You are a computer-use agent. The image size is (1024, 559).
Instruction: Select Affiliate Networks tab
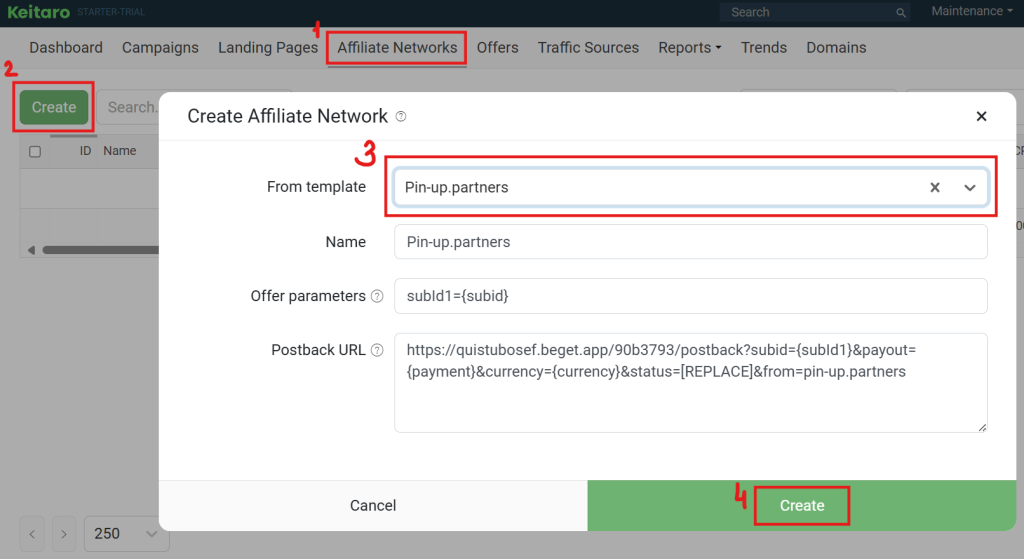point(397,48)
